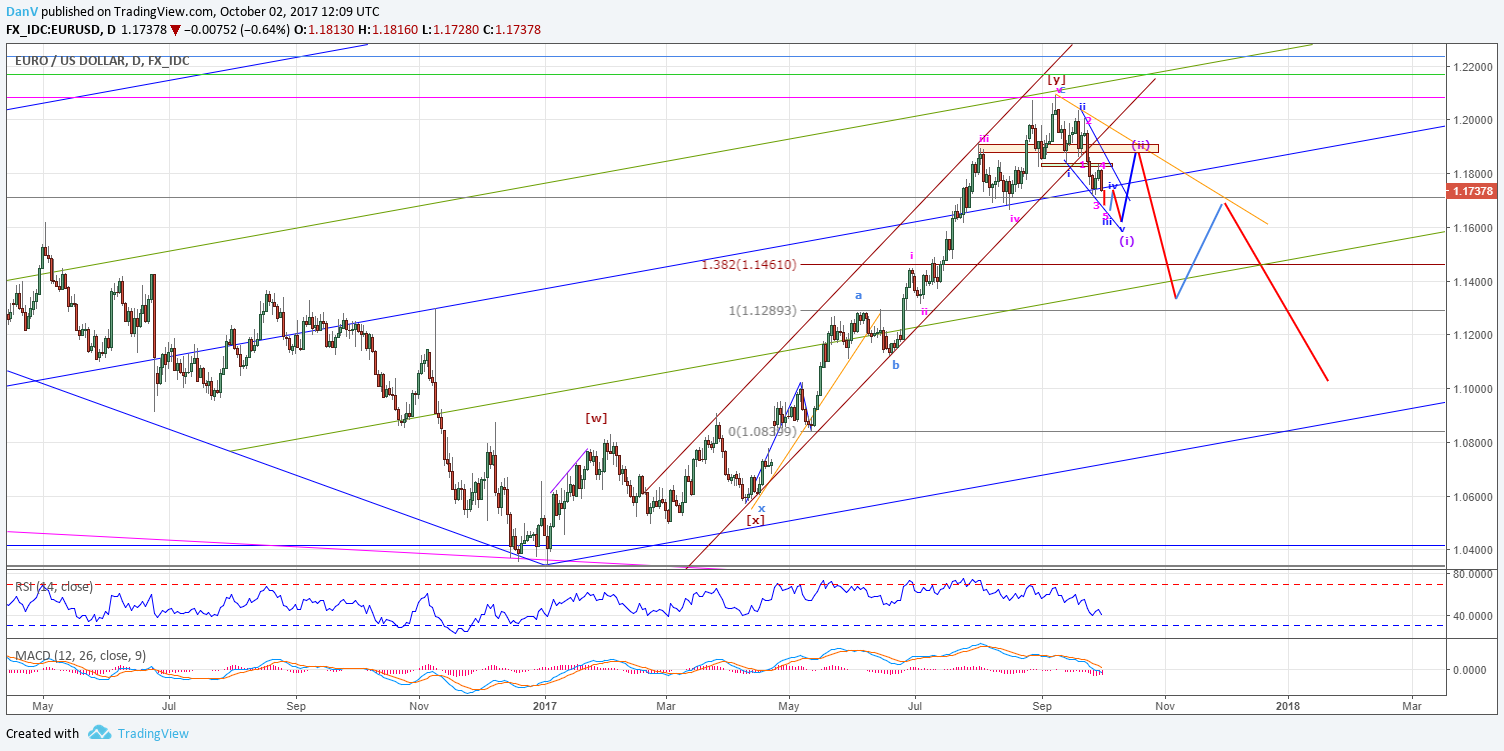Click the 2018 label on time axis
The height and width of the screenshot is (751, 1504).
(x=1288, y=706)
